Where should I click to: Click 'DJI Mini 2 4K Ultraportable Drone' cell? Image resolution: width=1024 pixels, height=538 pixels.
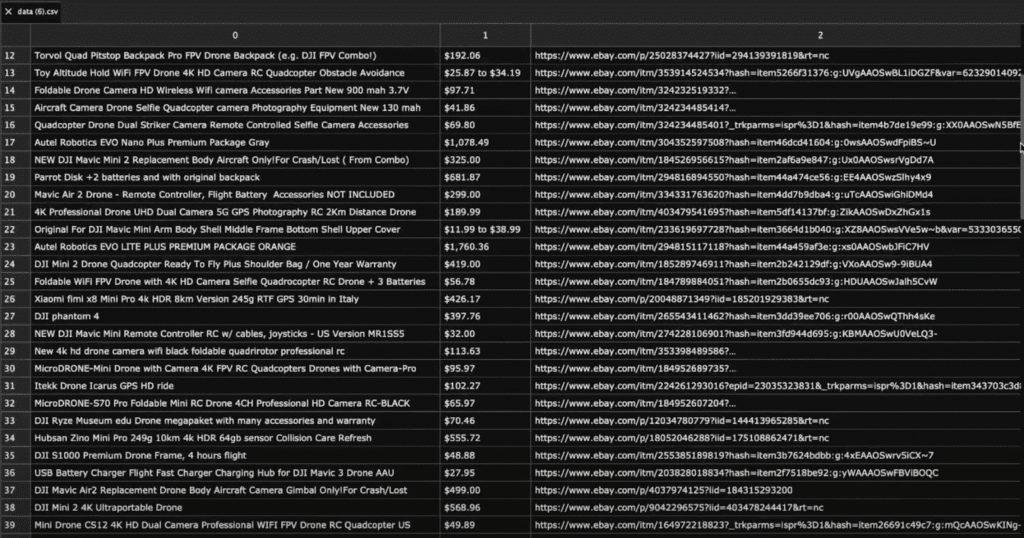pyautogui.click(x=235, y=507)
